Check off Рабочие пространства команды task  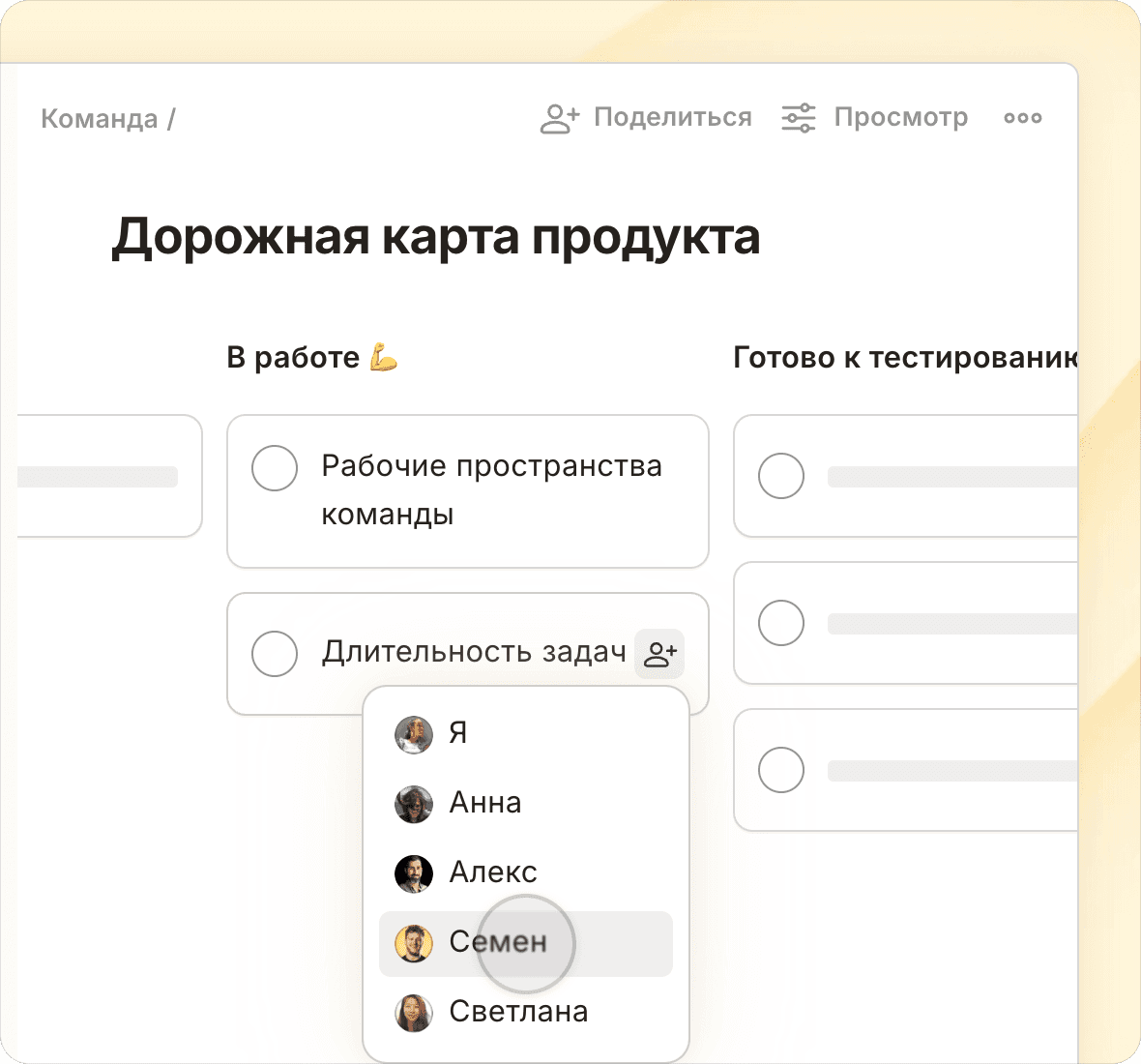tap(275, 468)
